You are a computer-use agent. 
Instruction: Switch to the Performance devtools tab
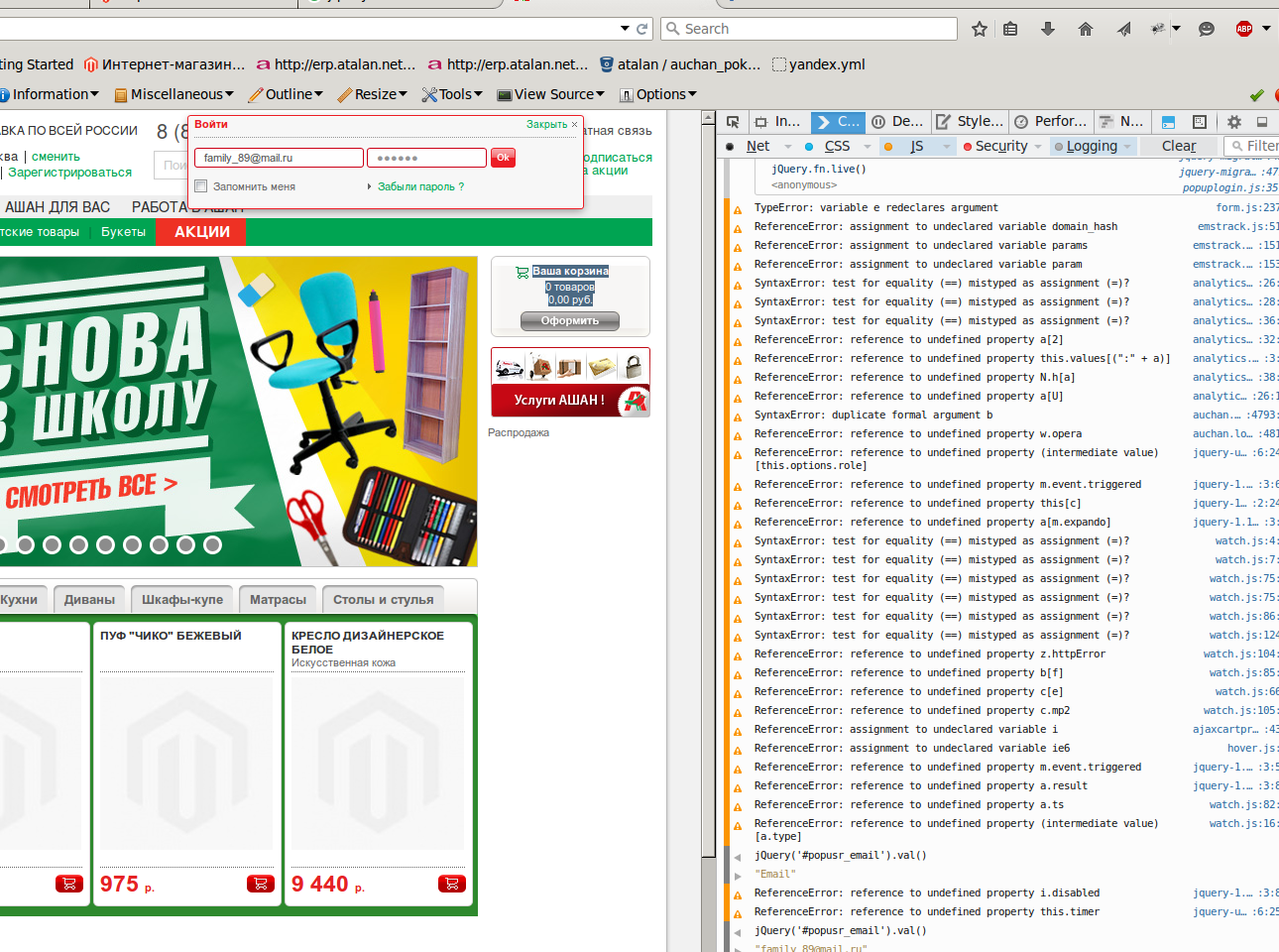pos(1050,122)
